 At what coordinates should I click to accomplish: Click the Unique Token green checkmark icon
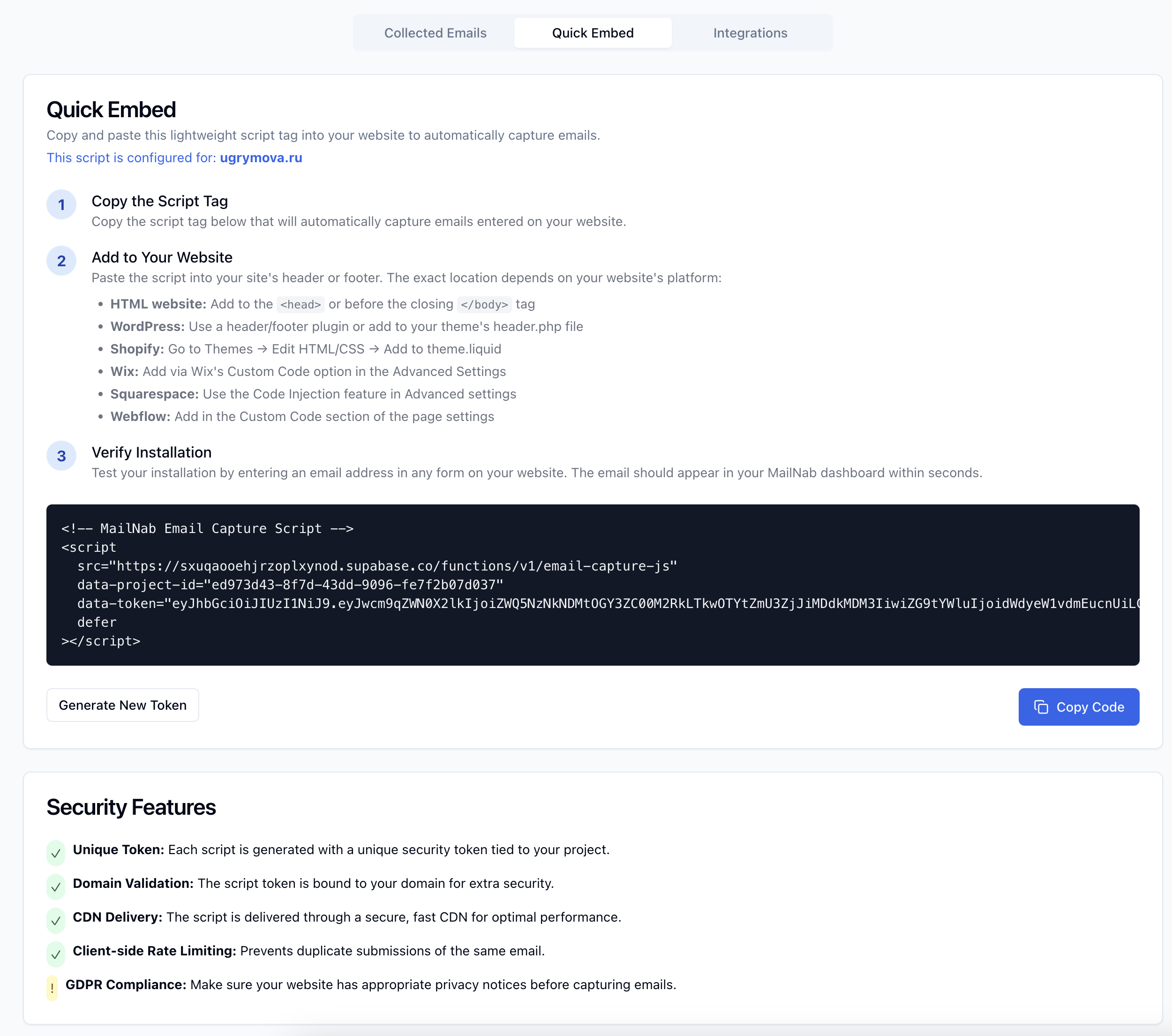click(56, 853)
